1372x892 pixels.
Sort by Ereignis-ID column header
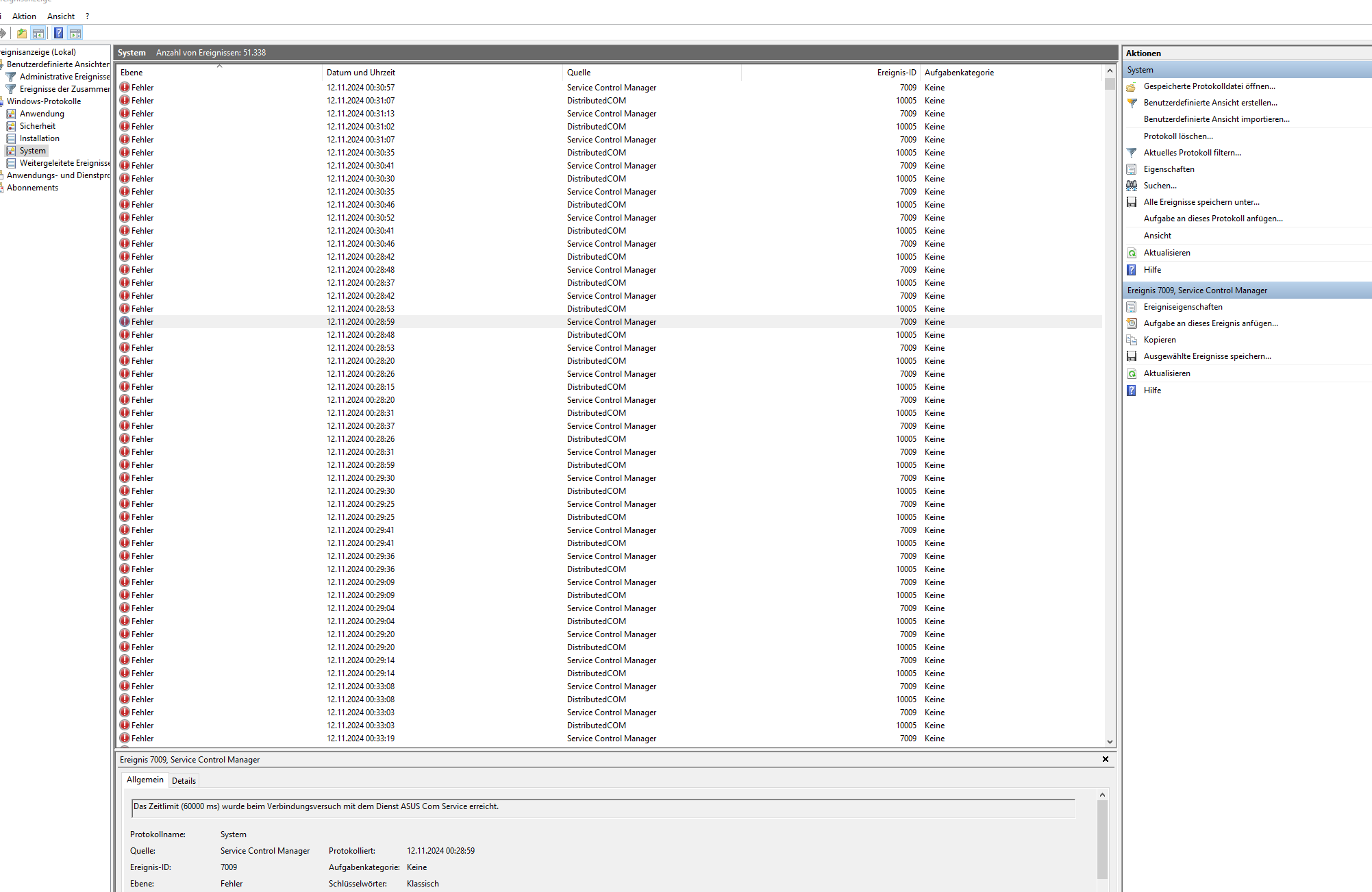point(896,73)
